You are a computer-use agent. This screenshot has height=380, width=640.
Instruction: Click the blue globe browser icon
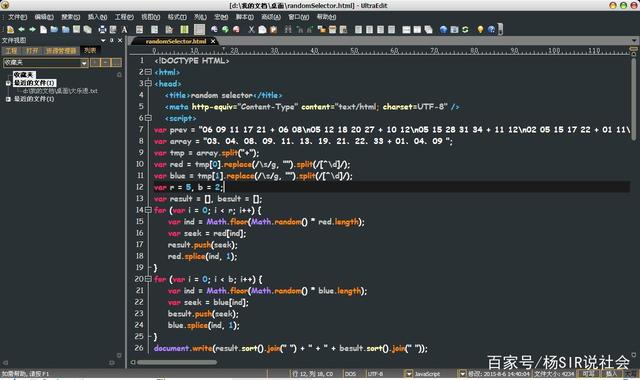[x=443, y=29]
